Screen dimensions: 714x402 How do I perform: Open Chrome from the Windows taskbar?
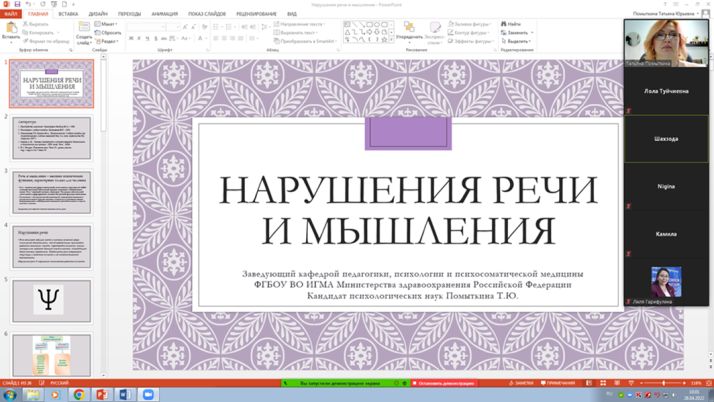79,394
